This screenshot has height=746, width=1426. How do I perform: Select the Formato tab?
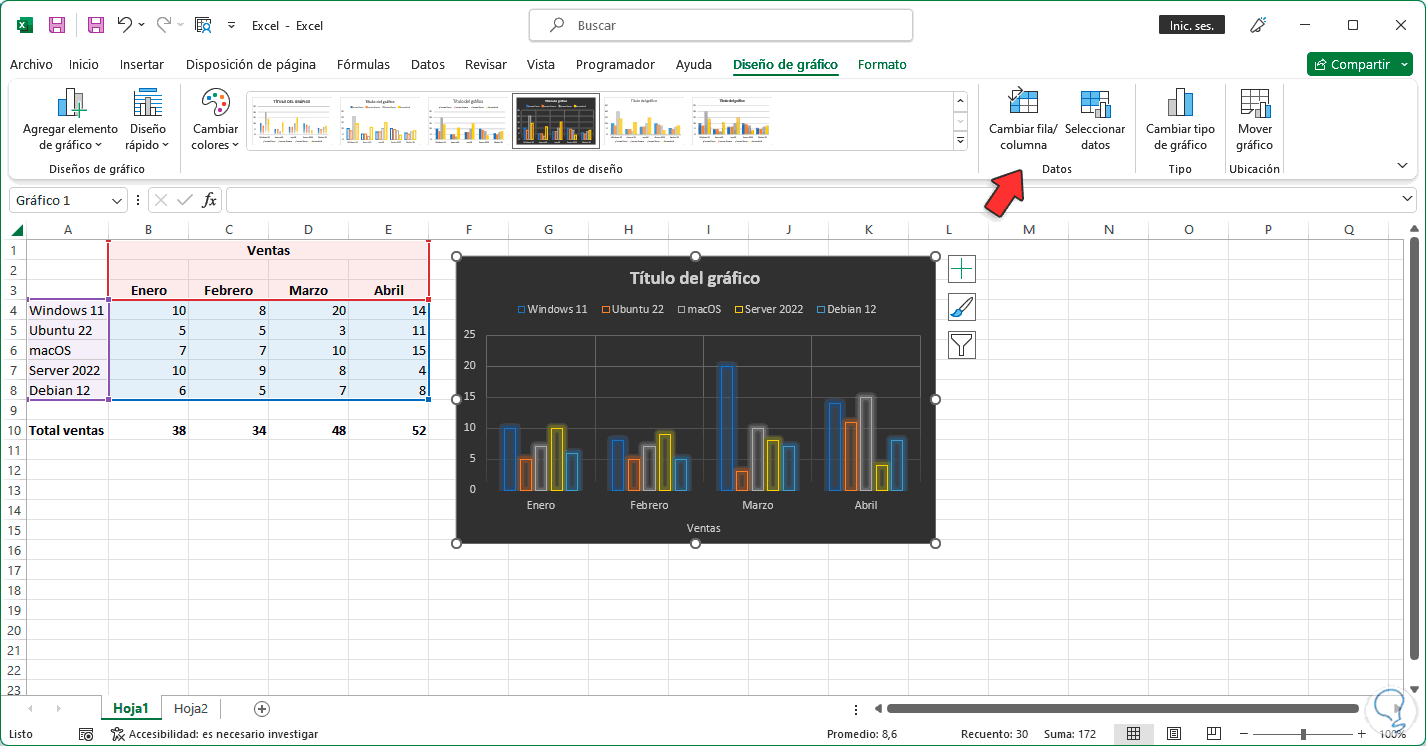point(882,64)
